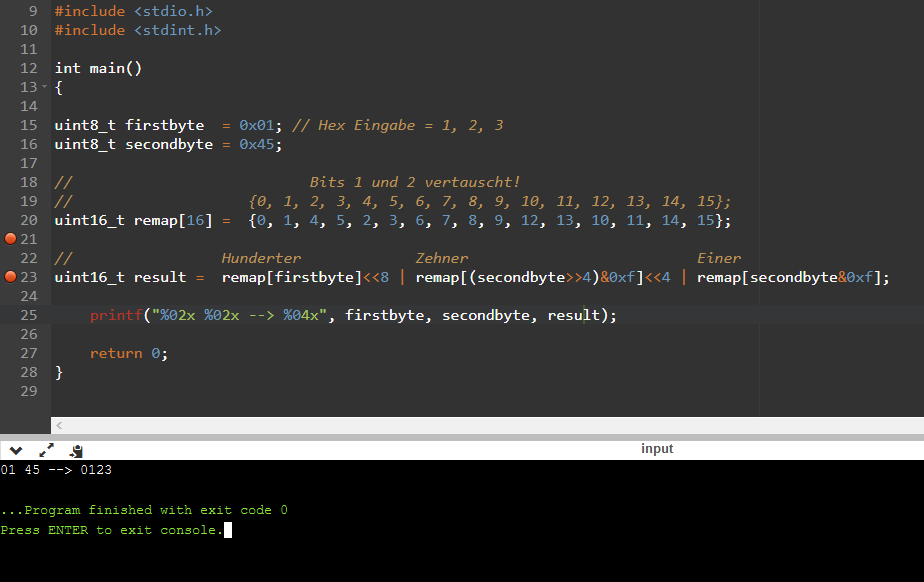Viewport: 924px width, 582px height.
Task: Click the value 0x45 on line 16
Action: (x=256, y=144)
